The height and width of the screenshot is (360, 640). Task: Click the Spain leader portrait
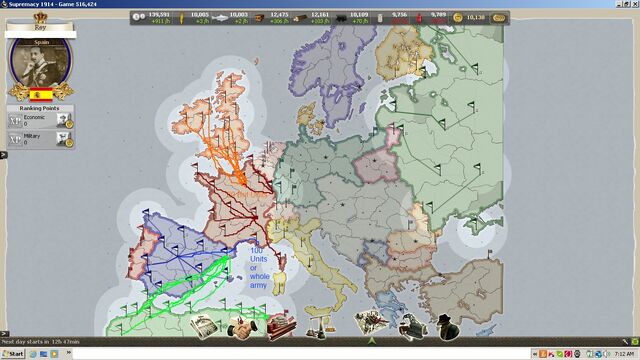pos(40,62)
